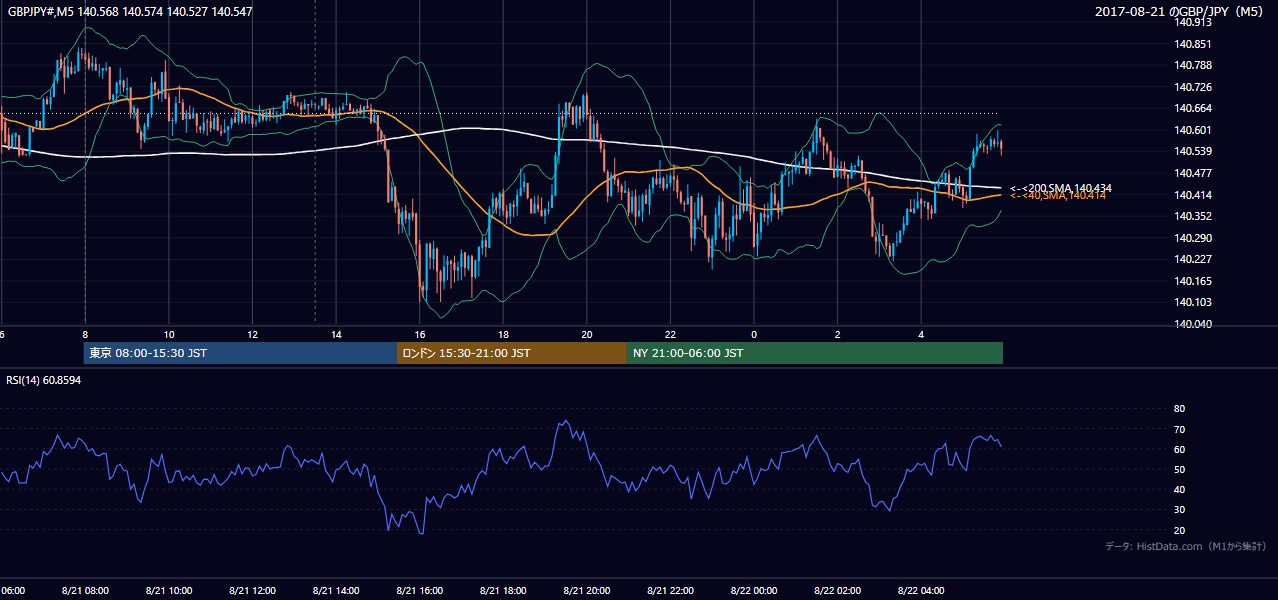The height and width of the screenshot is (600, 1278).
Task: Click hour tick 16 under price chart
Action: 420,335
